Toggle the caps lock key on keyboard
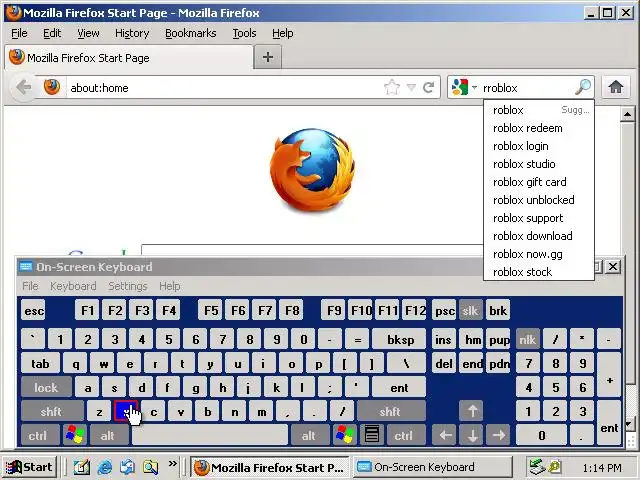 pos(46,387)
